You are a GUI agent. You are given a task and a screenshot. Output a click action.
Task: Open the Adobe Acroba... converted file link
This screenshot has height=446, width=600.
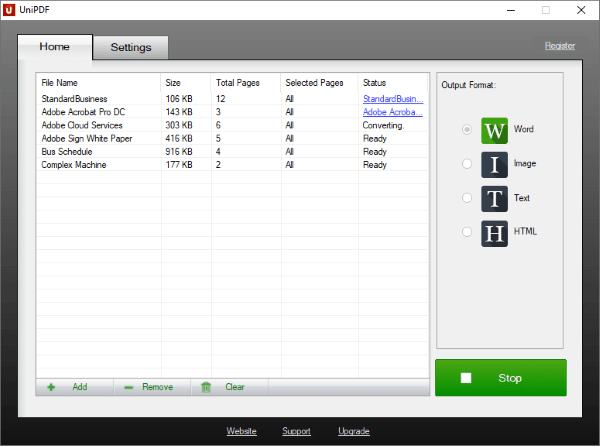click(393, 112)
